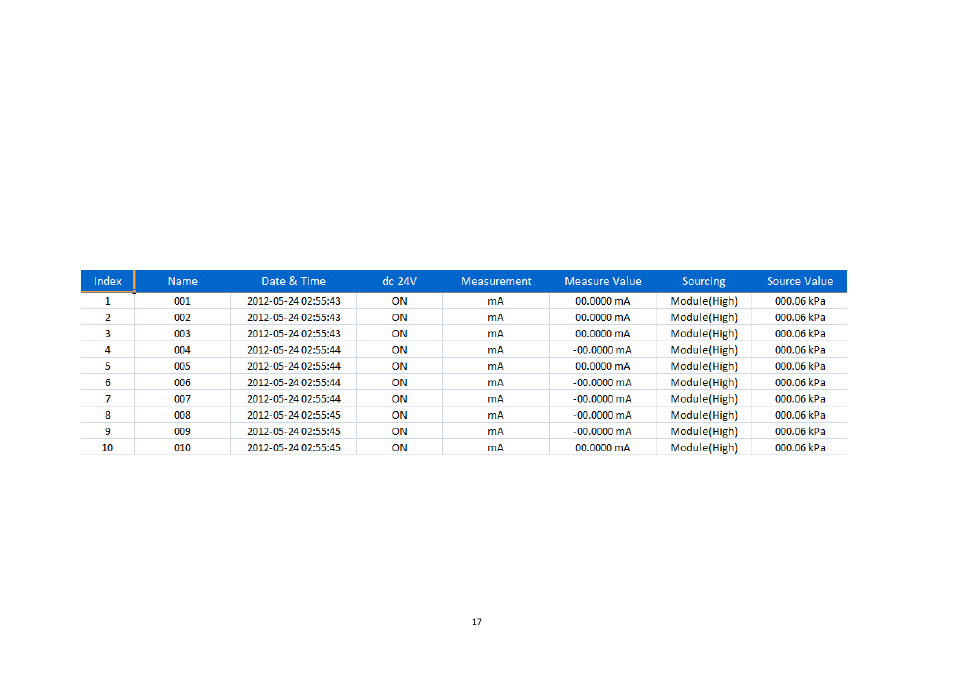The width and height of the screenshot is (954, 675).
Task: Click Measure Value -00.0000 mA in row 009
Action: pos(602,432)
